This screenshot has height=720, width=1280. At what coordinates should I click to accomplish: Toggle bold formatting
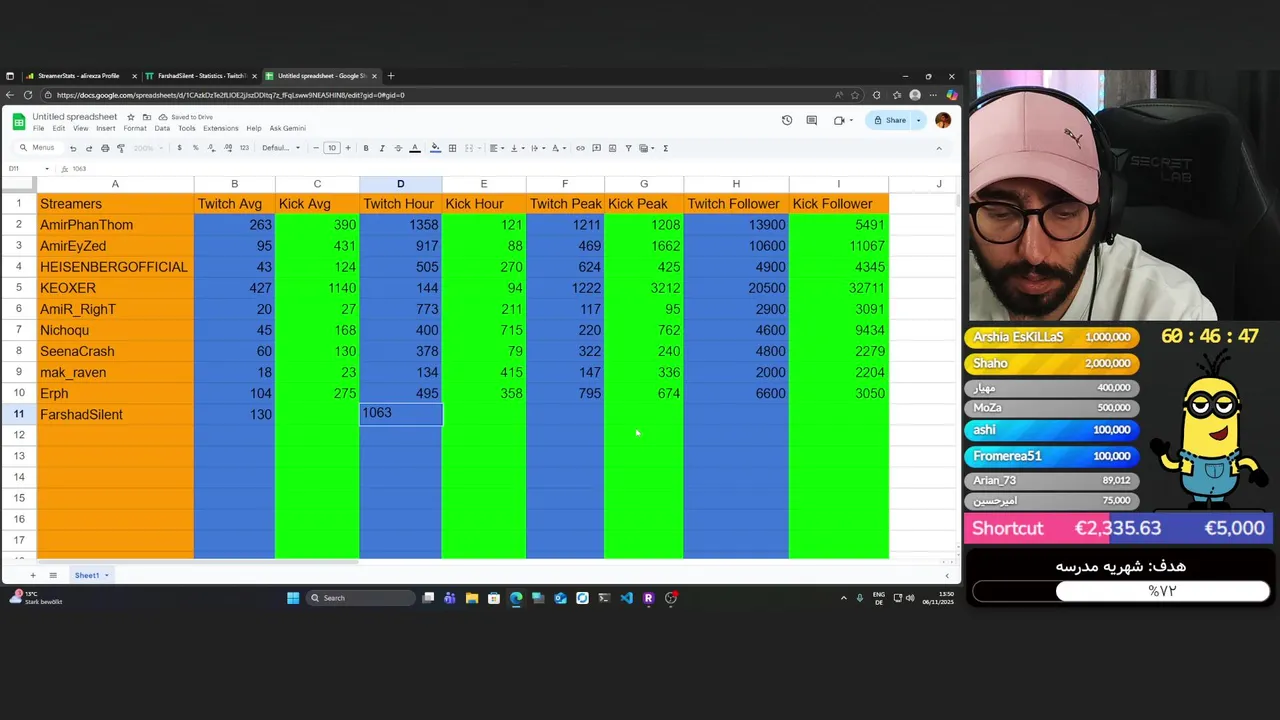[366, 148]
